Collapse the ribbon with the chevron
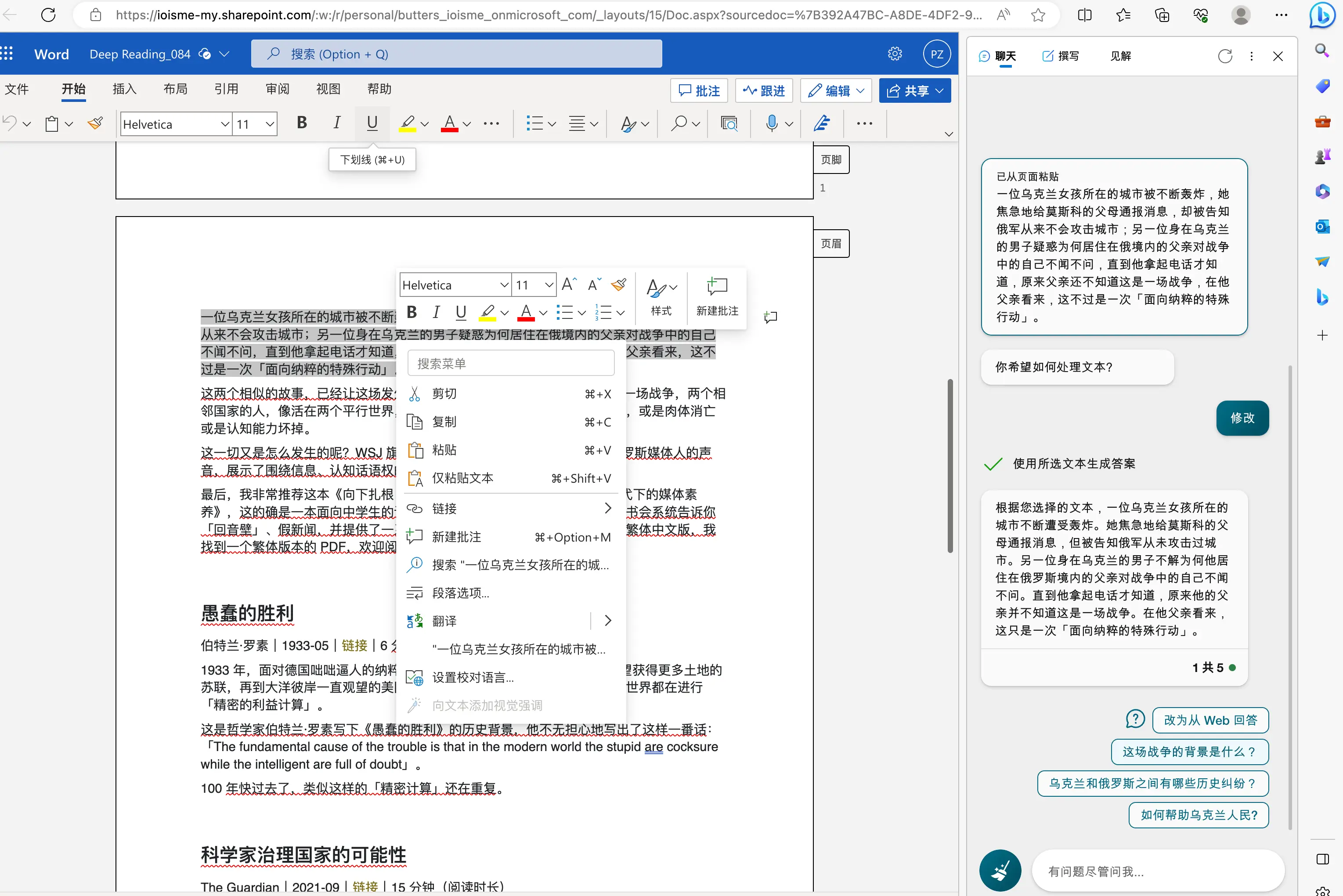Screen dimensions: 1343x896 coord(948,134)
